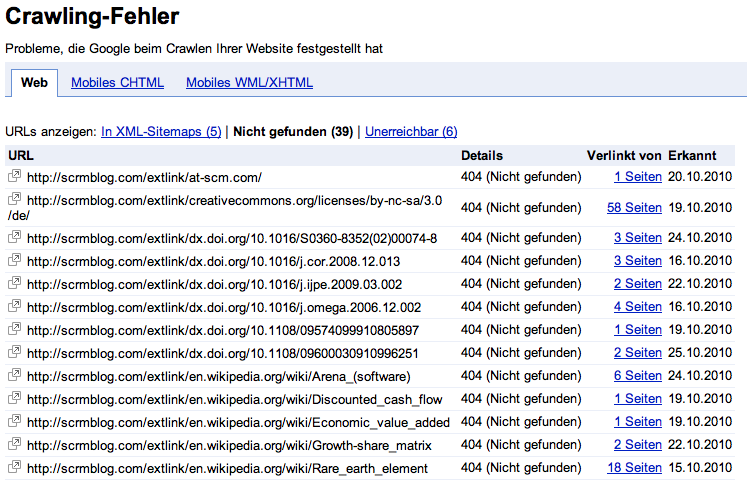
Task: Click external icon for Rare_earth_element URL
Action: tap(15, 468)
